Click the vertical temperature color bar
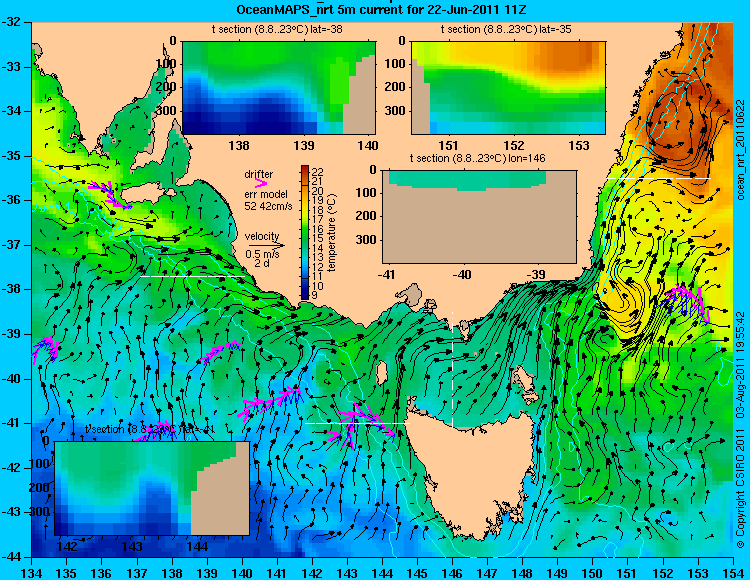Viewport: 750px width, 580px height. click(x=305, y=232)
